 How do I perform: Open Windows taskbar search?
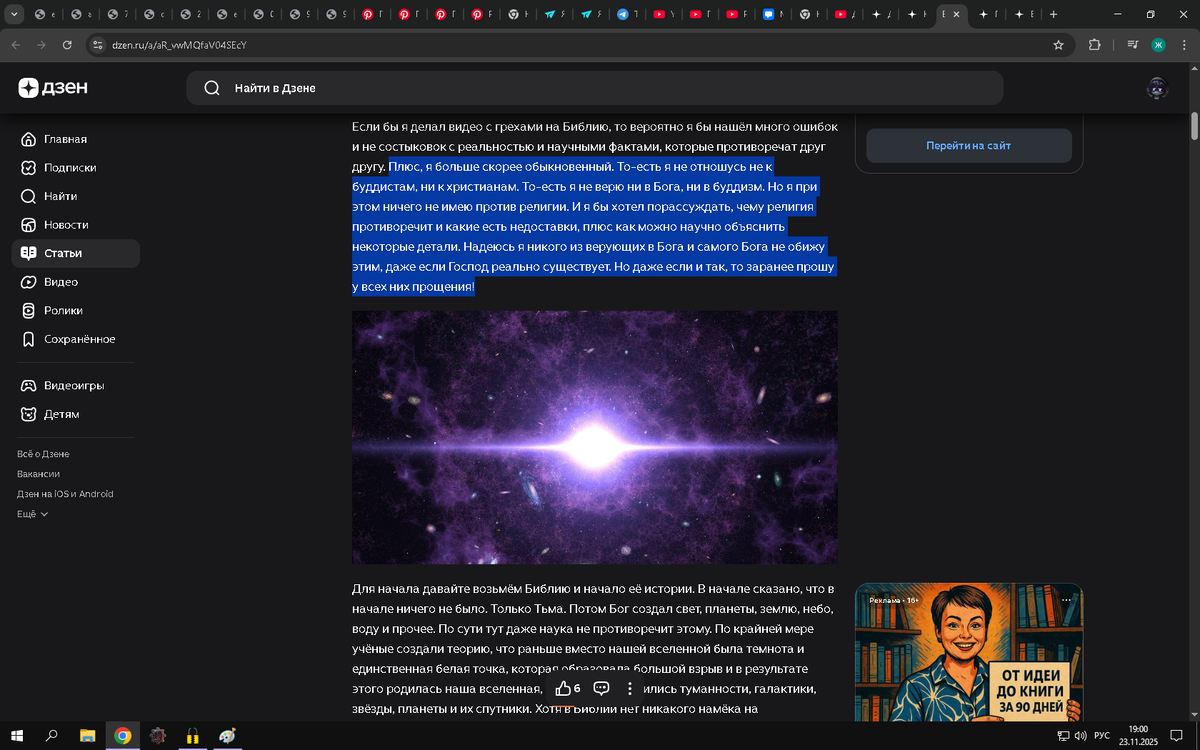[52, 735]
